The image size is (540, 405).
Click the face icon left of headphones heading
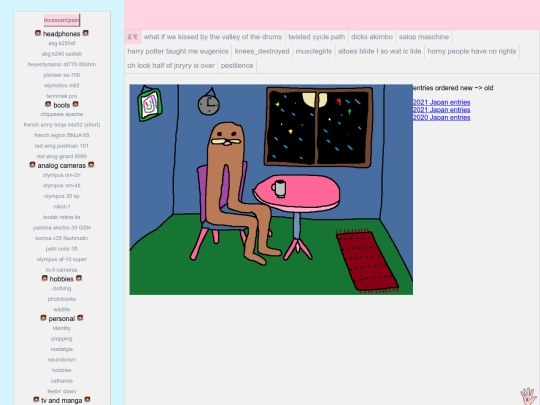click(38, 33)
